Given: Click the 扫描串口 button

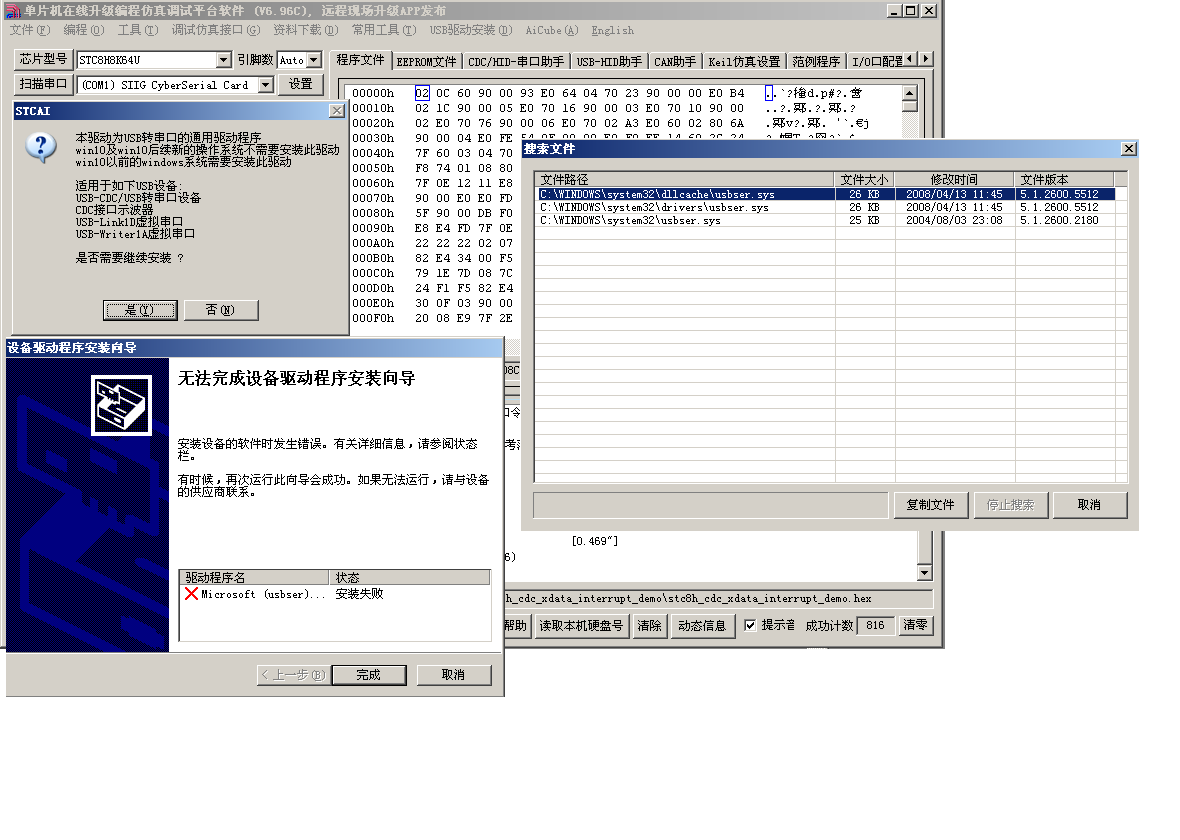Looking at the screenshot, I should tap(43, 84).
